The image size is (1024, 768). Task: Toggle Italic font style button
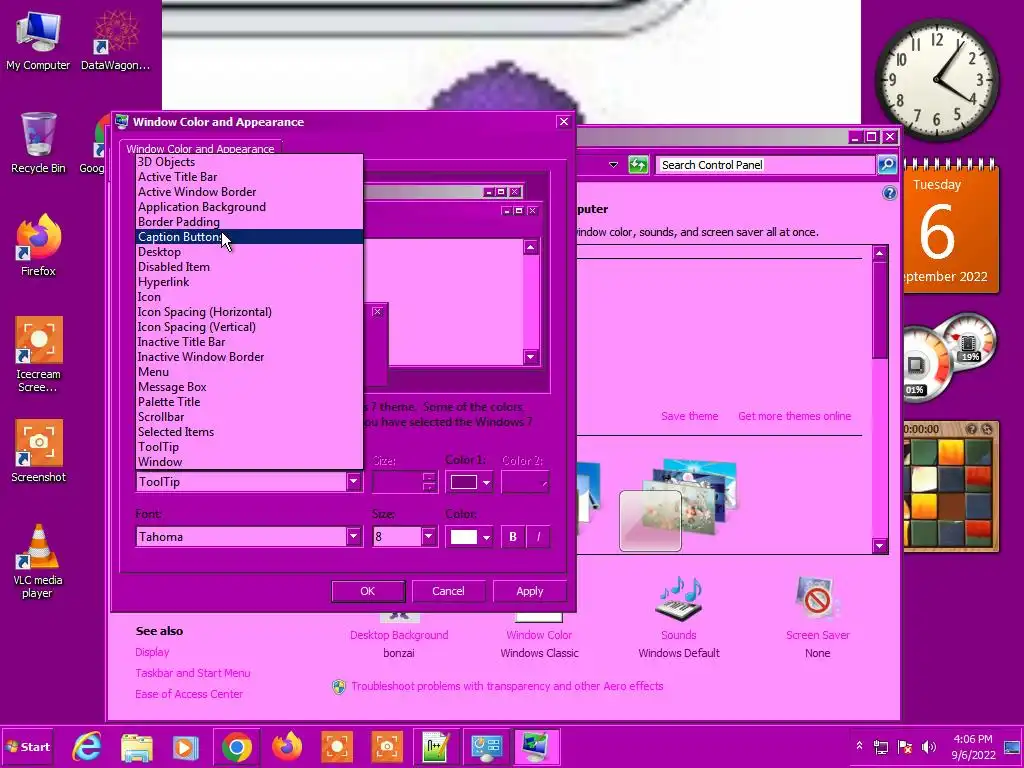(538, 537)
